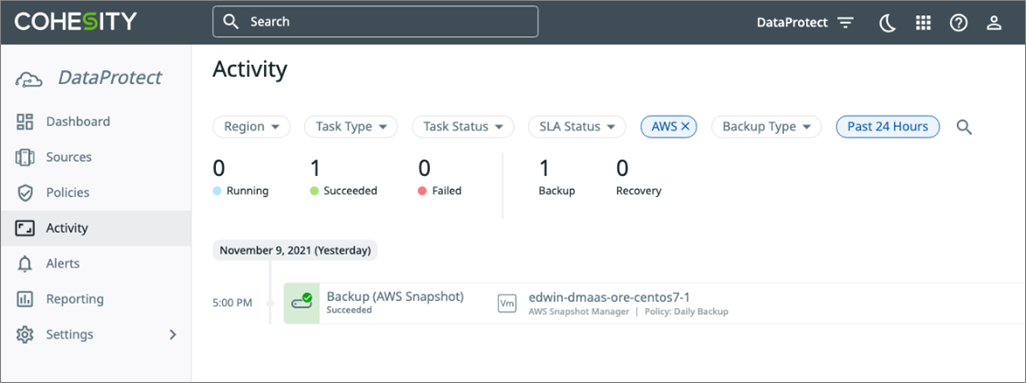The height and width of the screenshot is (383, 1026).
Task: Click the green backup succeeded icon
Action: pos(302,303)
